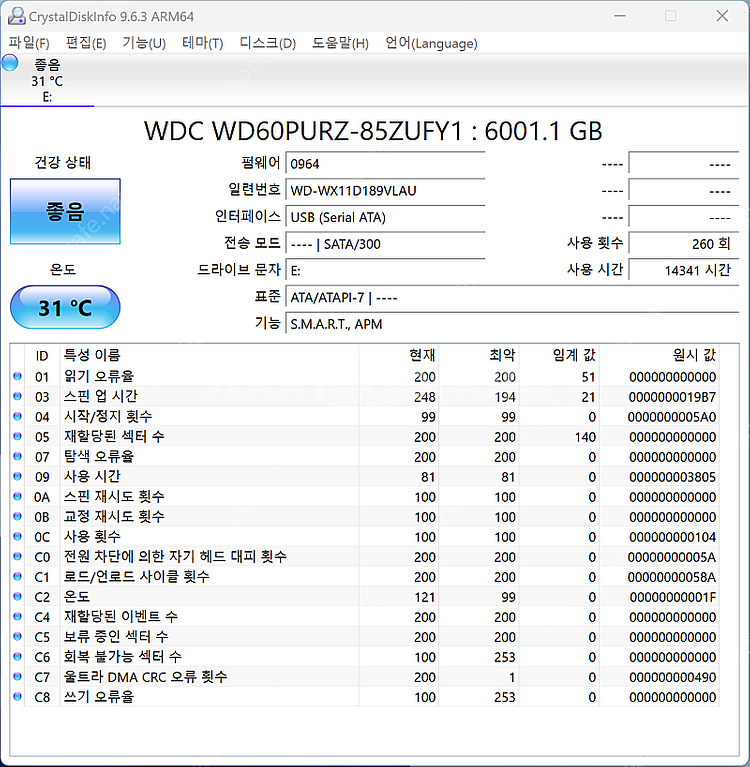Select raw value 000000000490
This screenshot has width=750, height=767.
(672, 677)
